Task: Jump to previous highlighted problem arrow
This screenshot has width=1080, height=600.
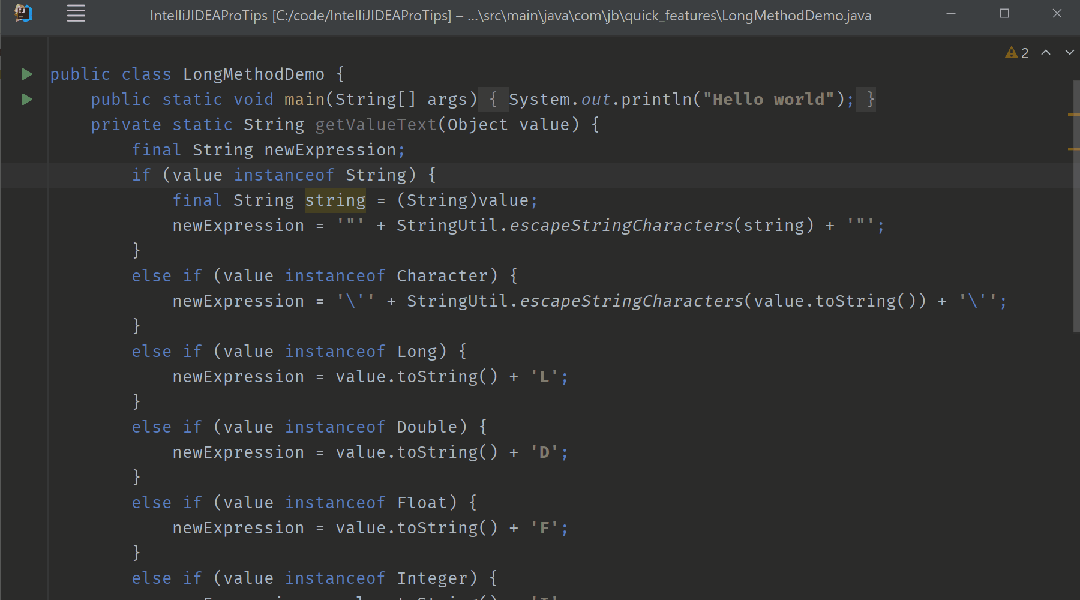Action: pyautogui.click(x=1046, y=52)
